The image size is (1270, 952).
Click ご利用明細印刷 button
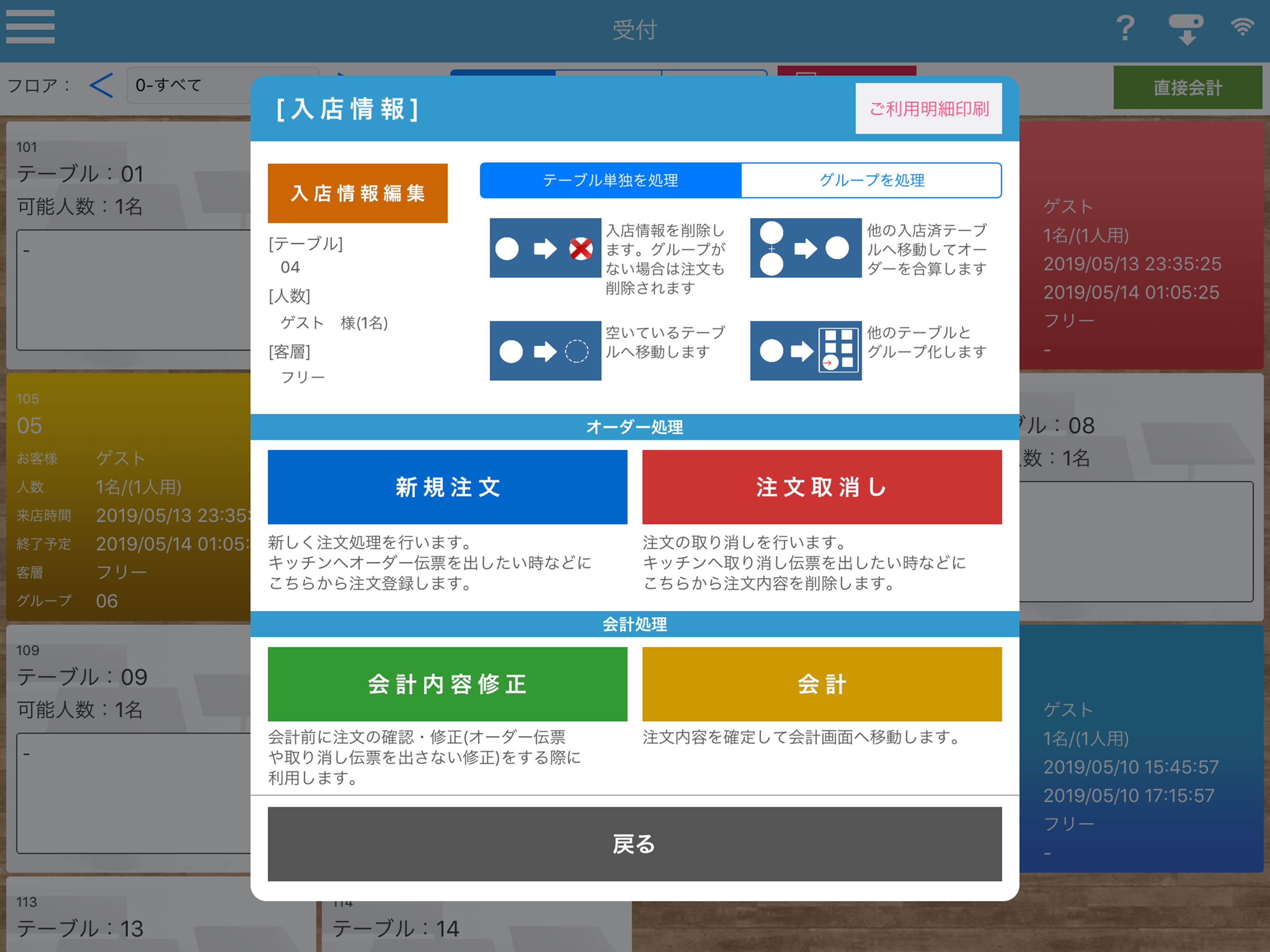(928, 108)
